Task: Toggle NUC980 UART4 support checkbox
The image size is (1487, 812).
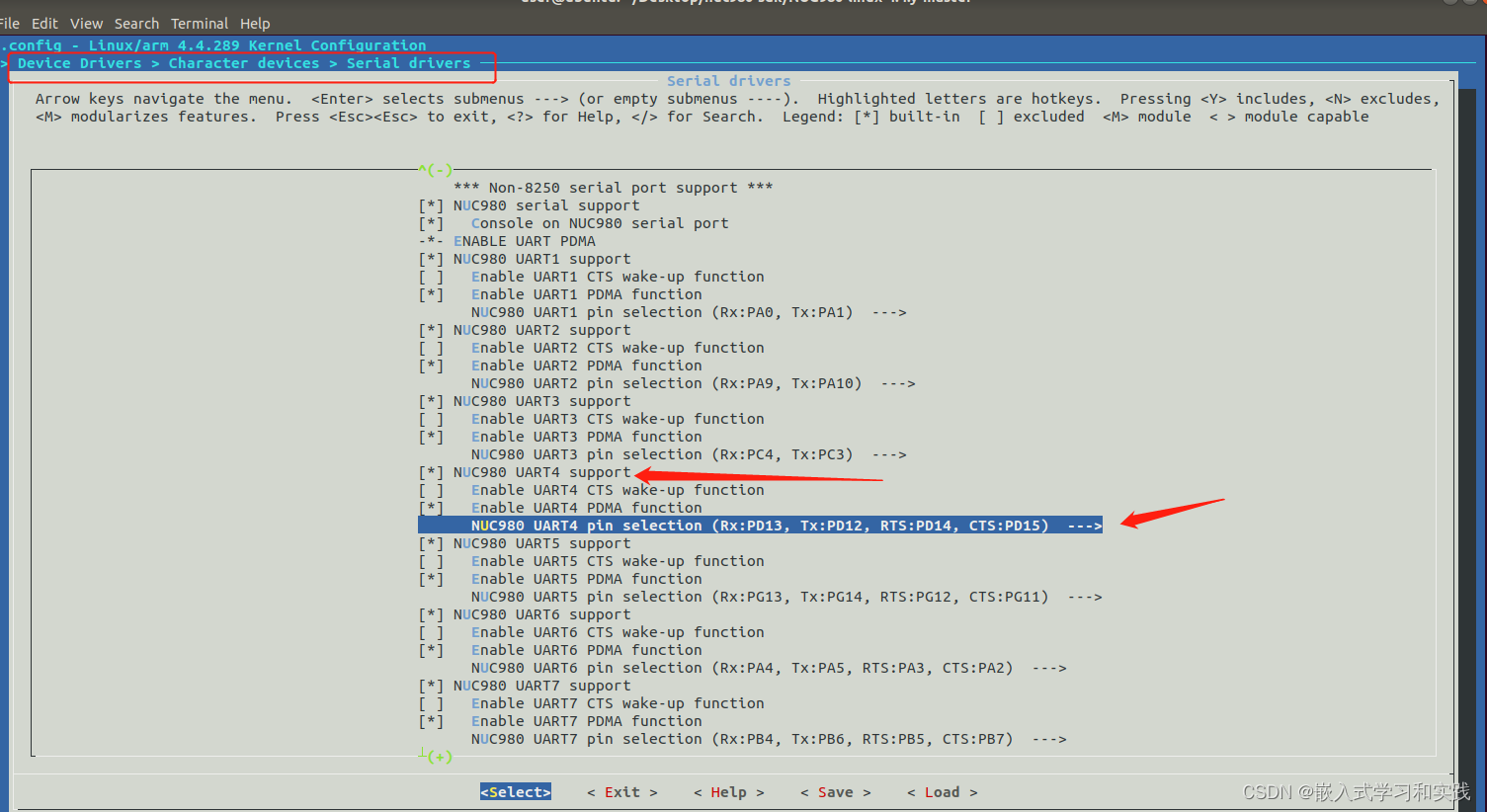Action: pos(431,472)
